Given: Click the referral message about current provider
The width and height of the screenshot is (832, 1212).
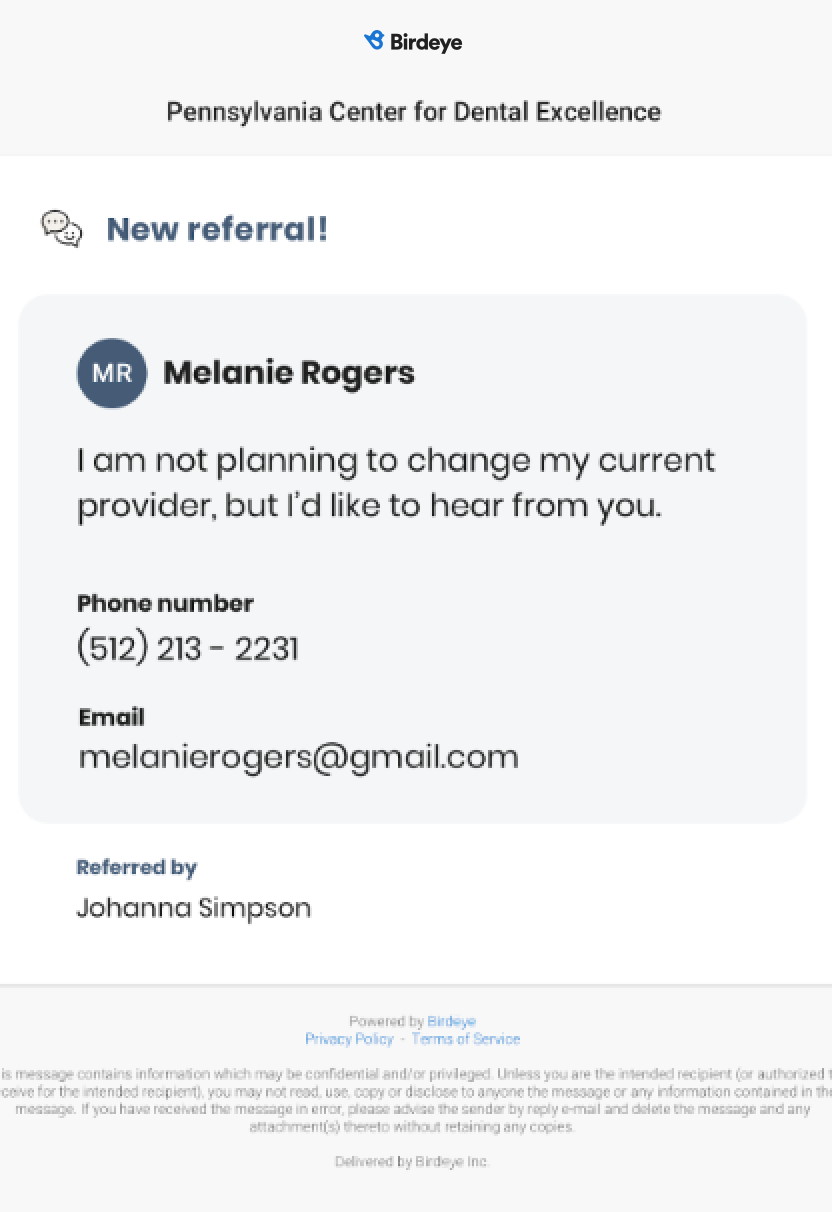Looking at the screenshot, I should [396, 483].
